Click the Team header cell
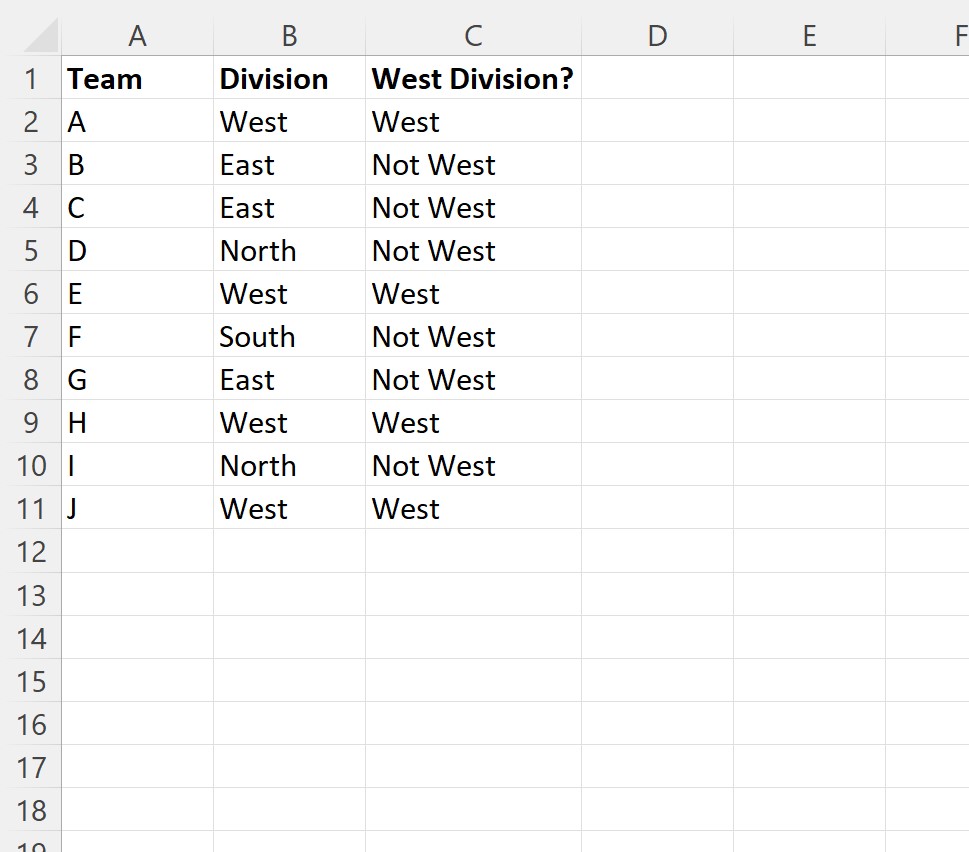 pyautogui.click(x=137, y=78)
